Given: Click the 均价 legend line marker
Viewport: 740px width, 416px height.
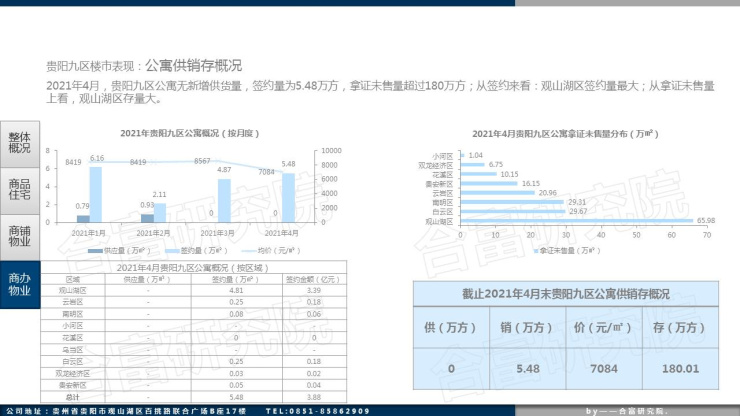Looking at the screenshot, I should [249, 251].
